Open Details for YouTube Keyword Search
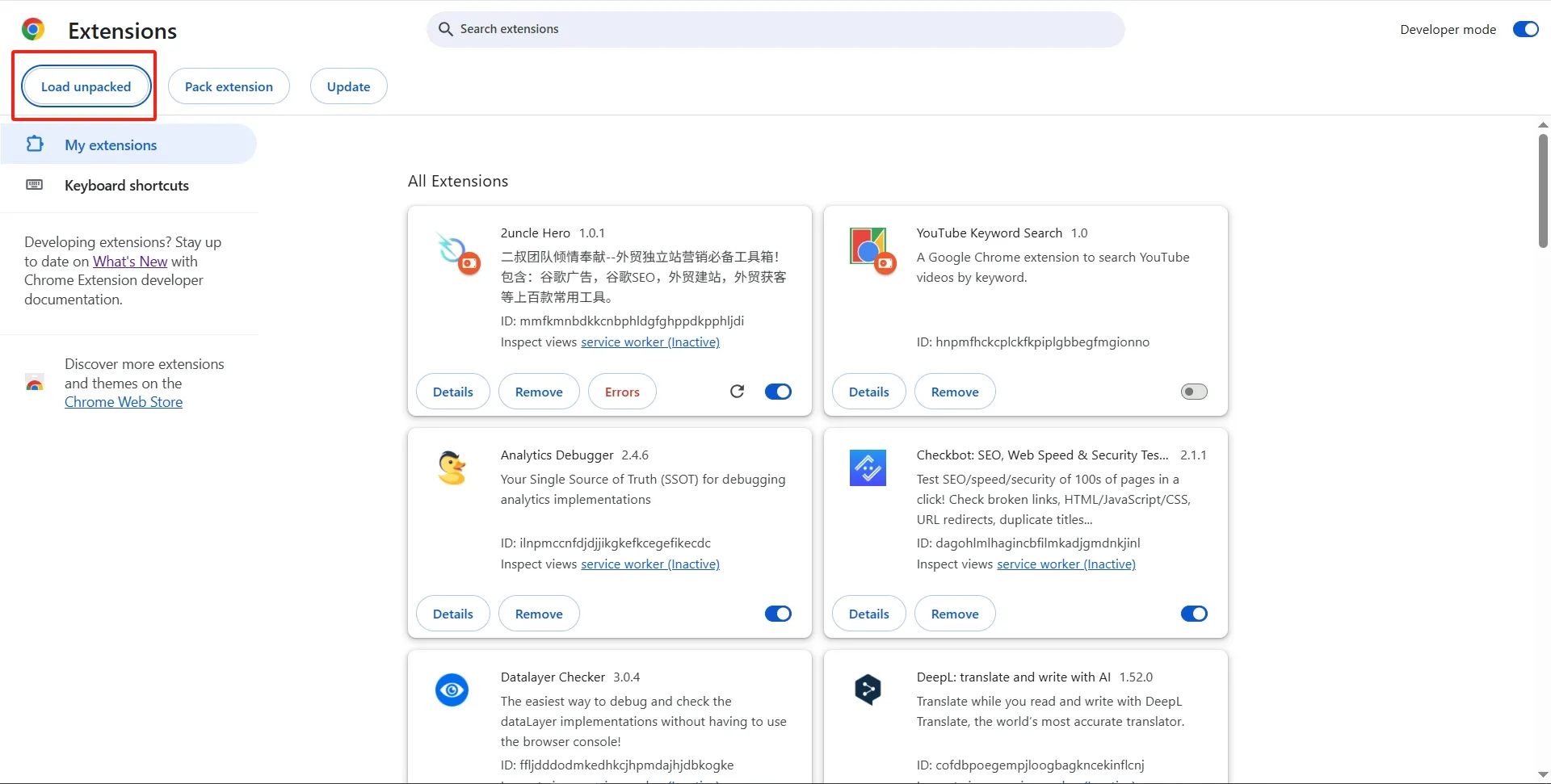 click(868, 392)
